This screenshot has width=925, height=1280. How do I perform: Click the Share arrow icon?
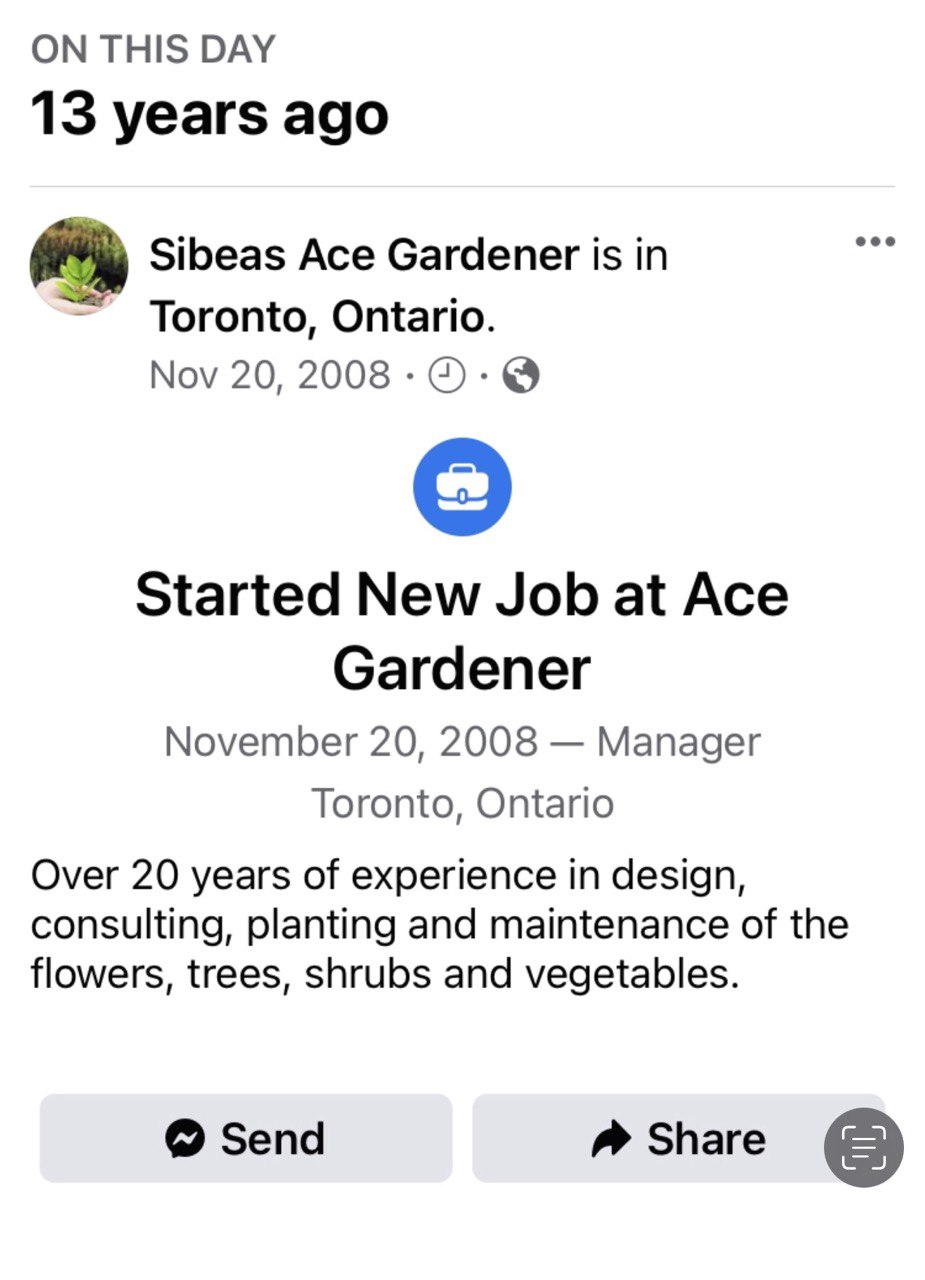(611, 1138)
